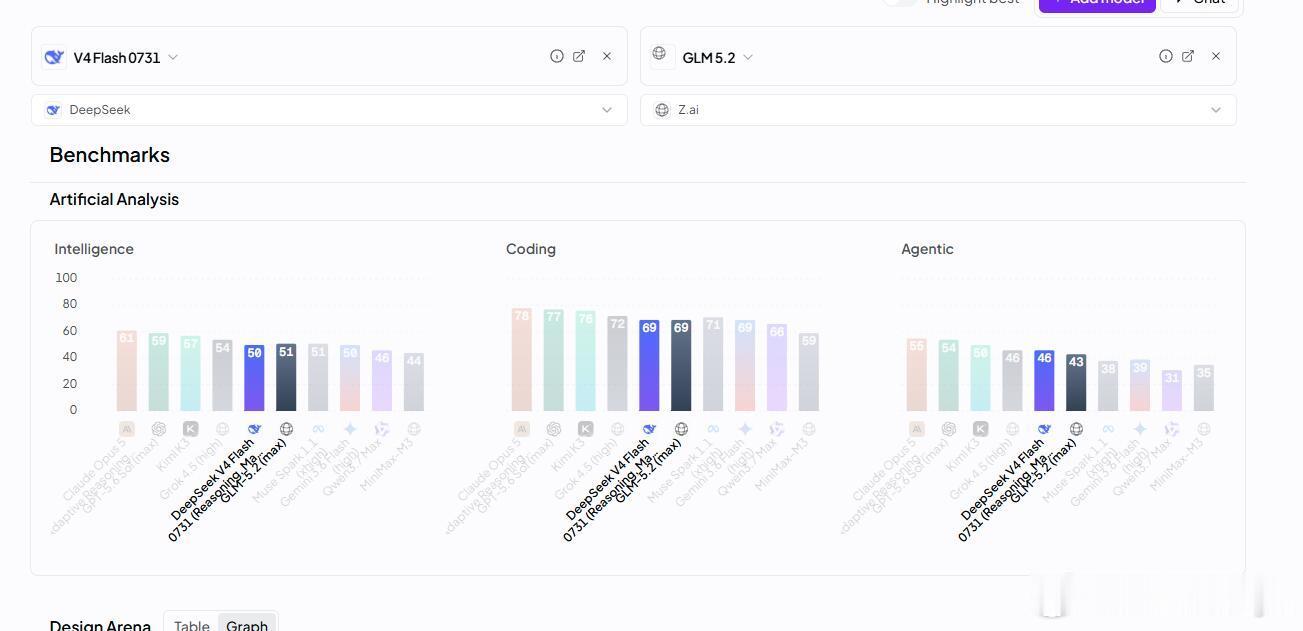Click the 100 label on Intelligence axis
This screenshot has width=1303, height=631.
[66, 278]
